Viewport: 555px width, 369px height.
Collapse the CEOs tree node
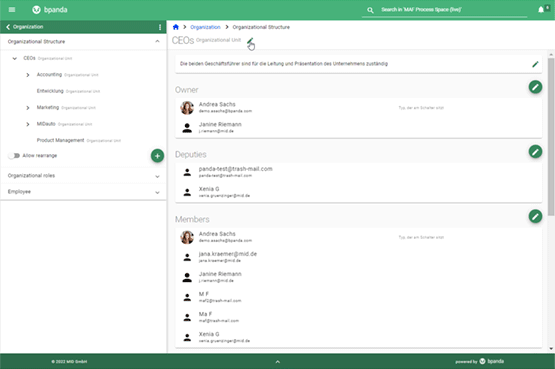coord(15,58)
